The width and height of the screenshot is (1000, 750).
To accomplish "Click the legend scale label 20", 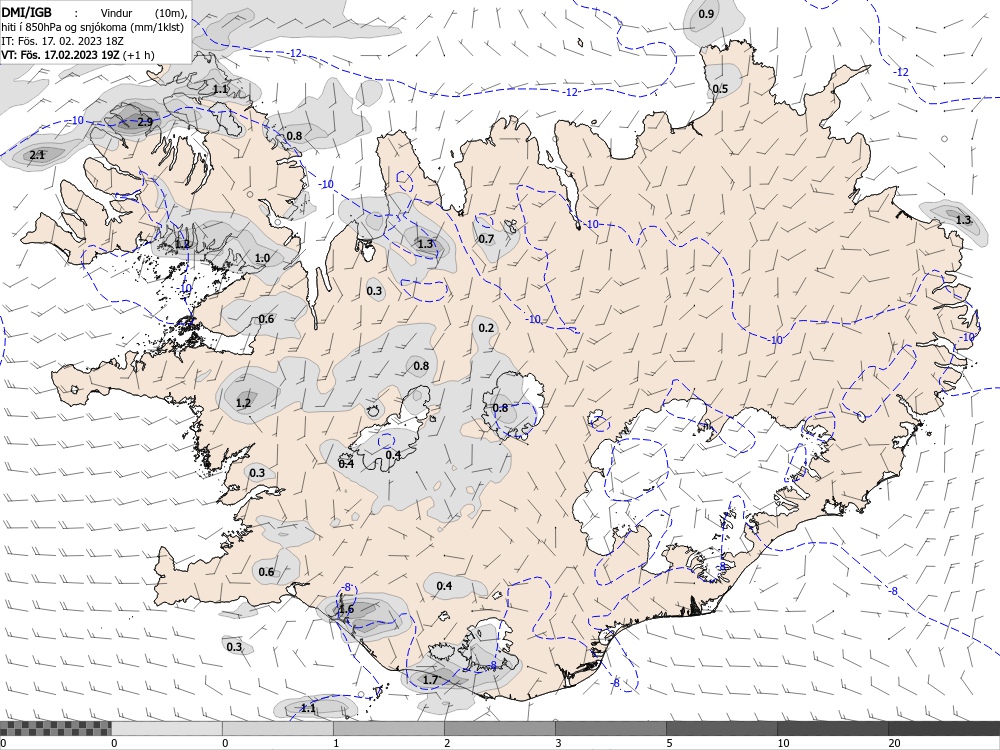I will coord(894,743).
